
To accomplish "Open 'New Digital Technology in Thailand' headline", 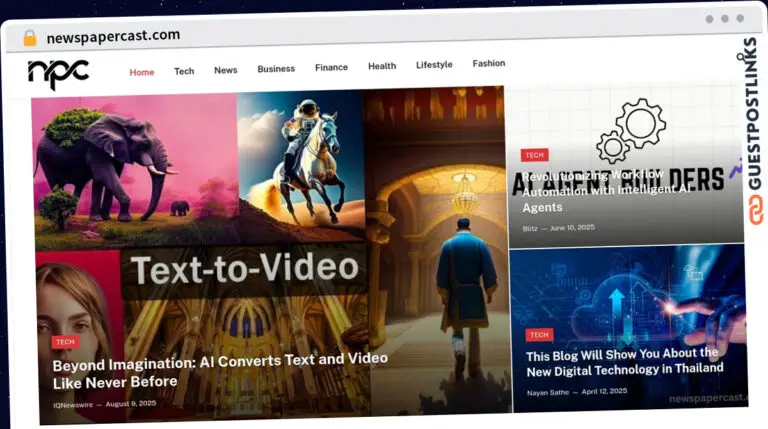I will [x=624, y=362].
